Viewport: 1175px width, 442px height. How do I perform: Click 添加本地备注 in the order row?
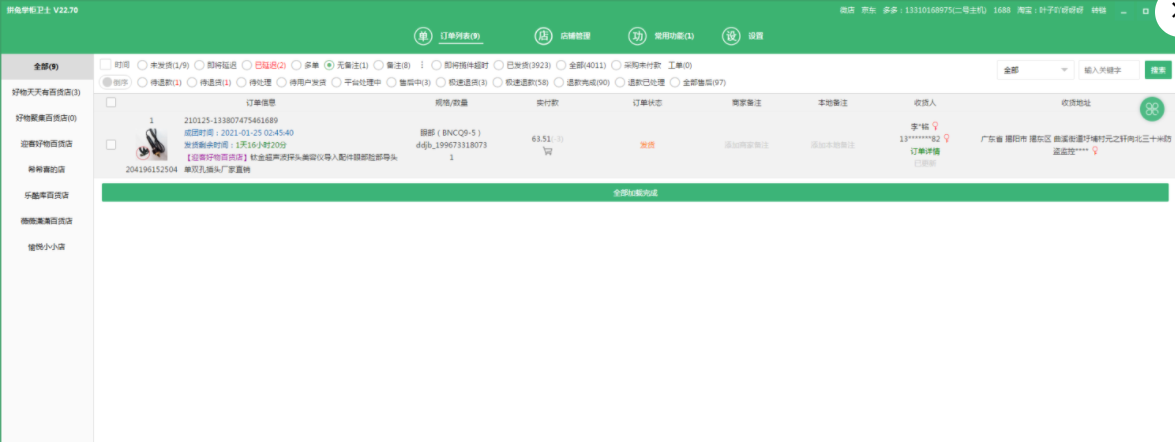(832, 145)
